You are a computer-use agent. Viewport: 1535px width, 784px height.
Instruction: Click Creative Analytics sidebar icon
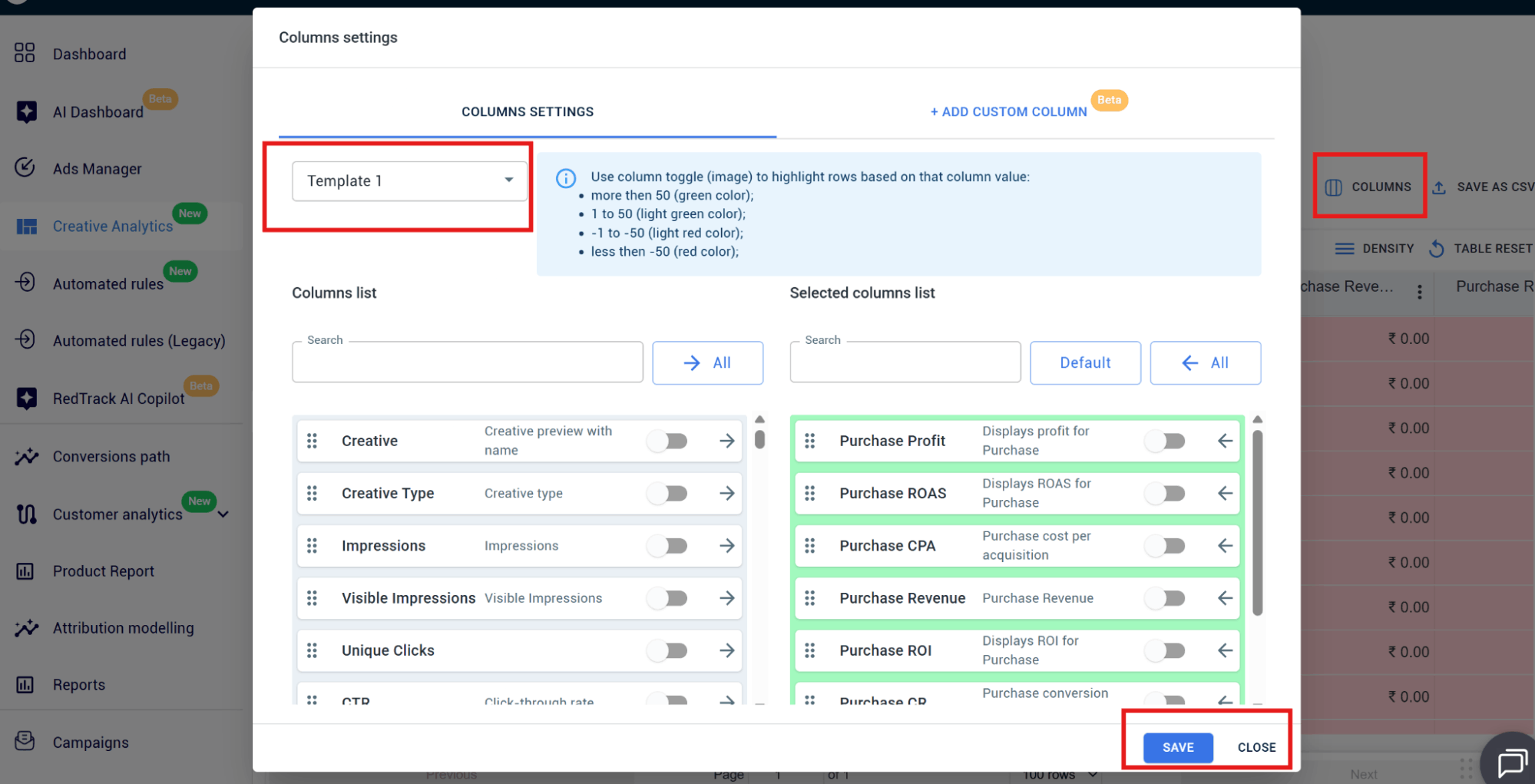(26, 226)
